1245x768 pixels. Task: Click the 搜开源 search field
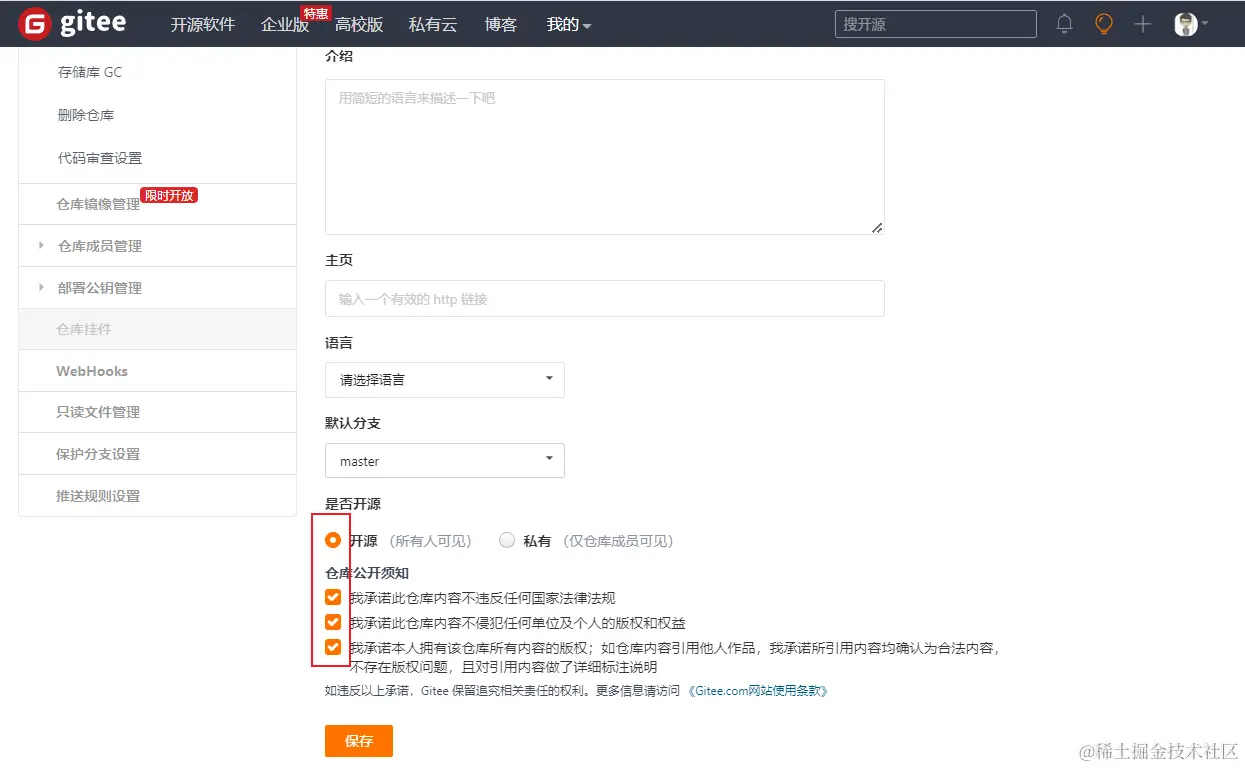[936, 24]
